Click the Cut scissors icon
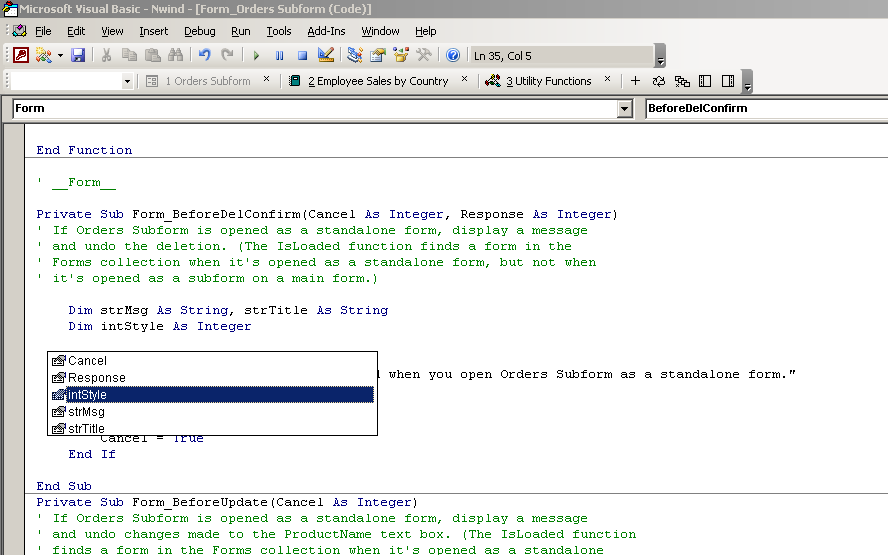 click(106, 55)
